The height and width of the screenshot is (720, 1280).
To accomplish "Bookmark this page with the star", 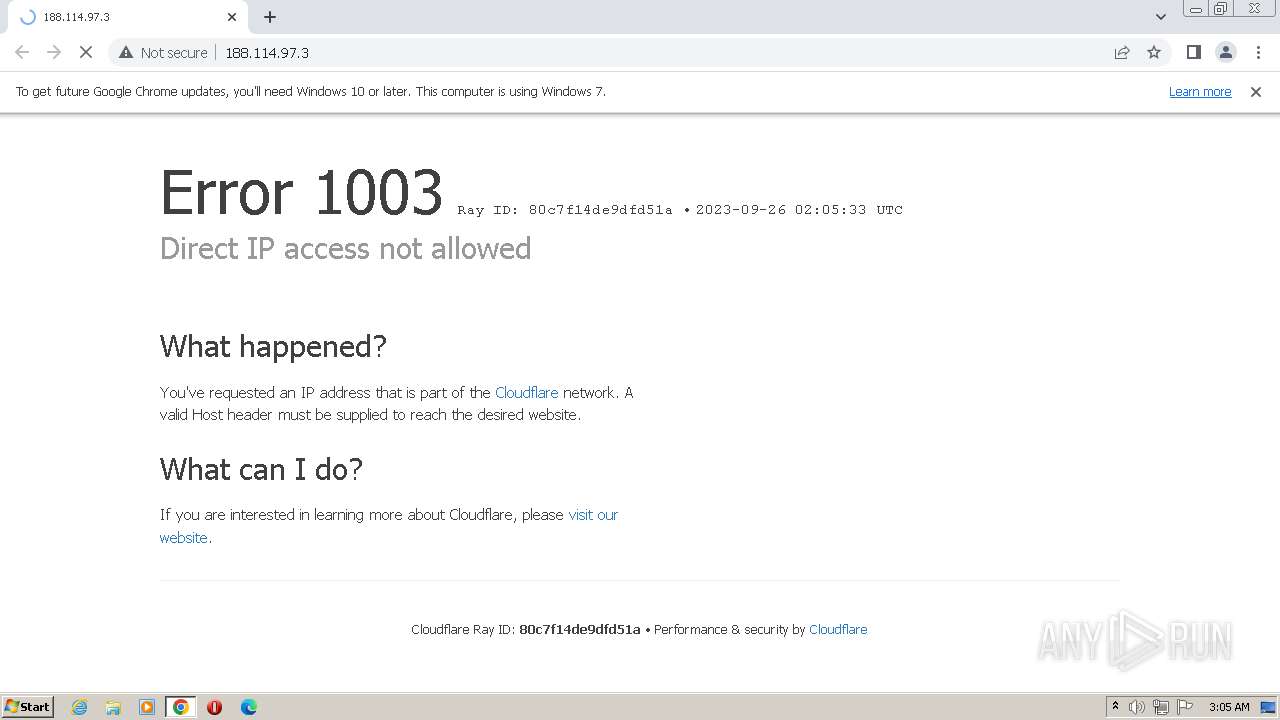I will point(1154,52).
